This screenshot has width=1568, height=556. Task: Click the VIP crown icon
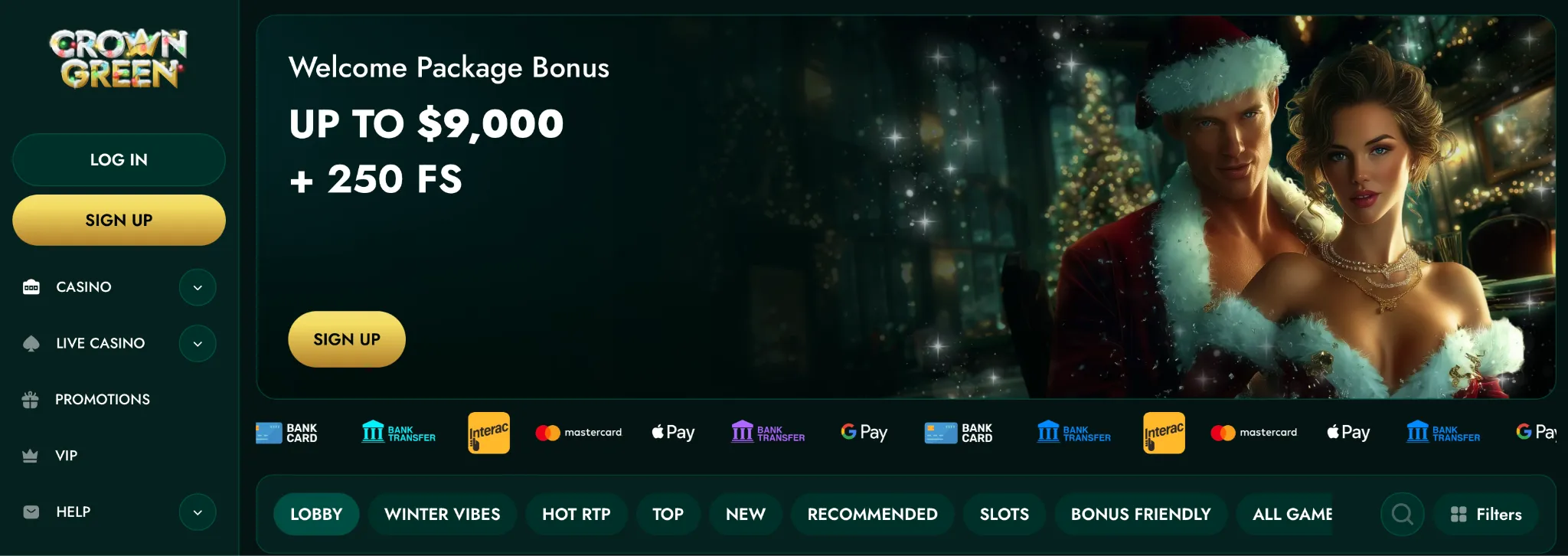(x=31, y=456)
